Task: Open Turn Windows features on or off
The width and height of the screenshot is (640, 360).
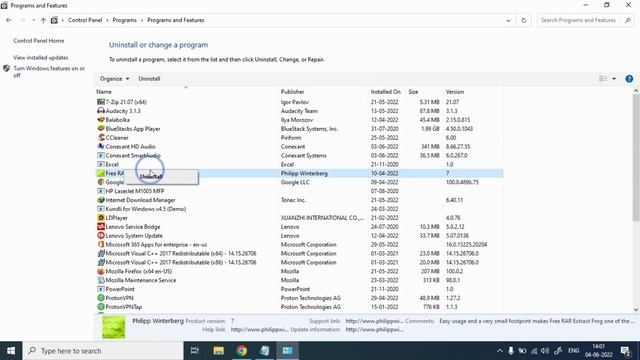Action: click(49, 72)
